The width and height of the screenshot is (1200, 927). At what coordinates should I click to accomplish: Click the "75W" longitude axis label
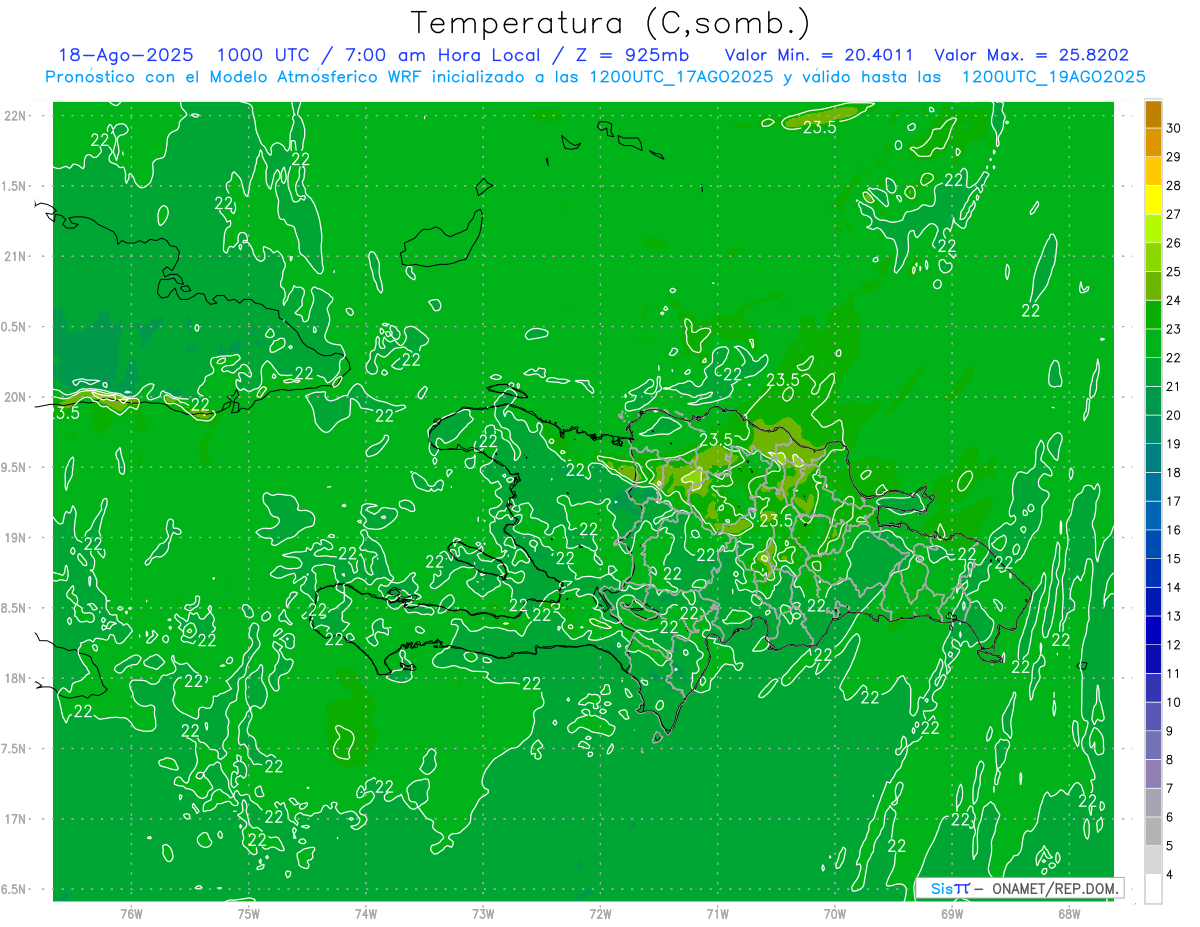248,914
